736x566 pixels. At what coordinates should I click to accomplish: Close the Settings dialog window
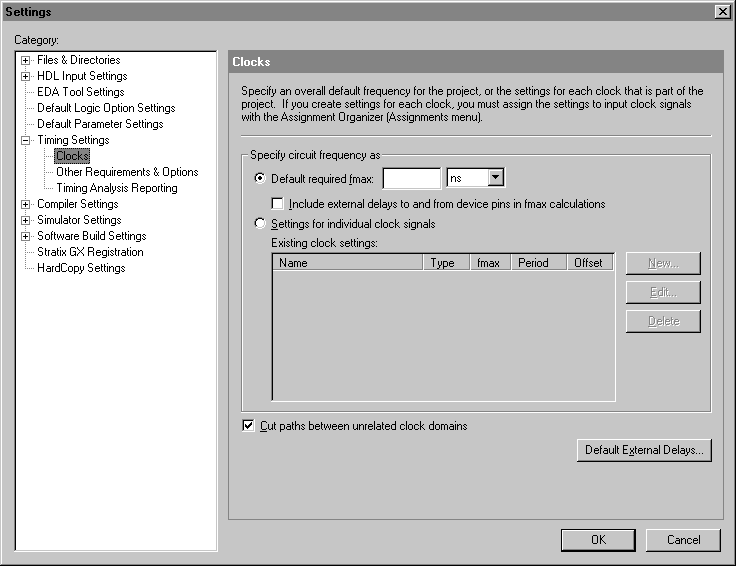point(722,11)
